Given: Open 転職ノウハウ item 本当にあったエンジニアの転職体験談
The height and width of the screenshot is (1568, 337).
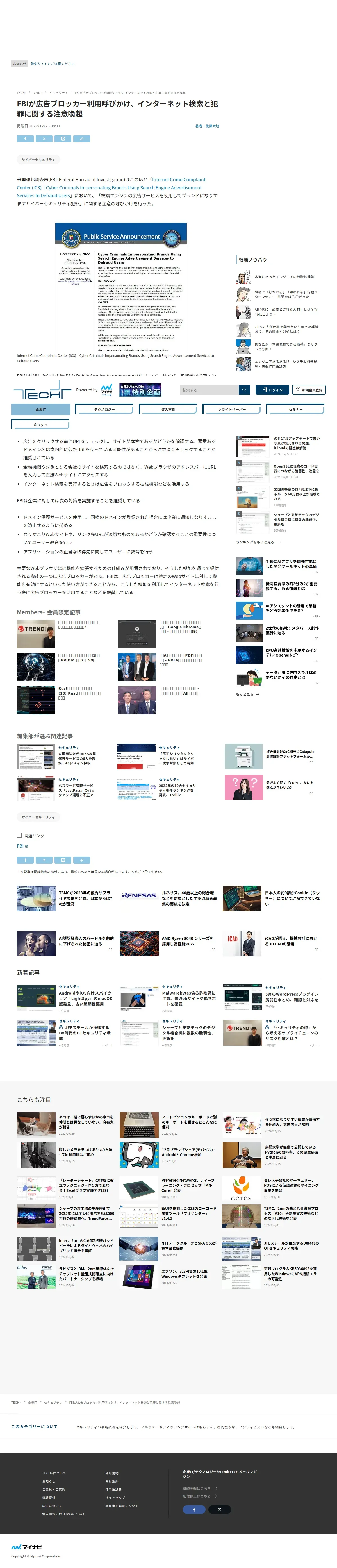Looking at the screenshot, I should tap(284, 276).
